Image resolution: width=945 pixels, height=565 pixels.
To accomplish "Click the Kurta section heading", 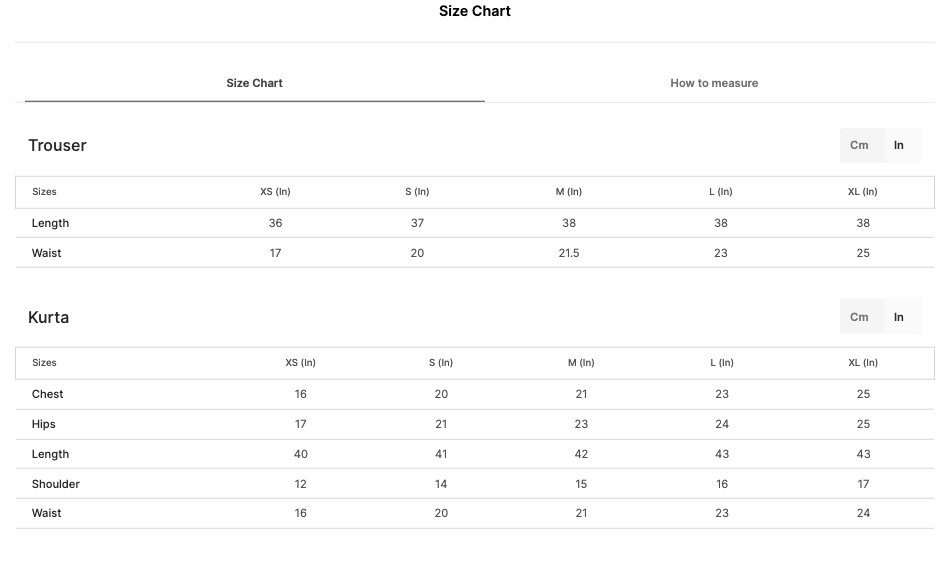I will point(48,317).
